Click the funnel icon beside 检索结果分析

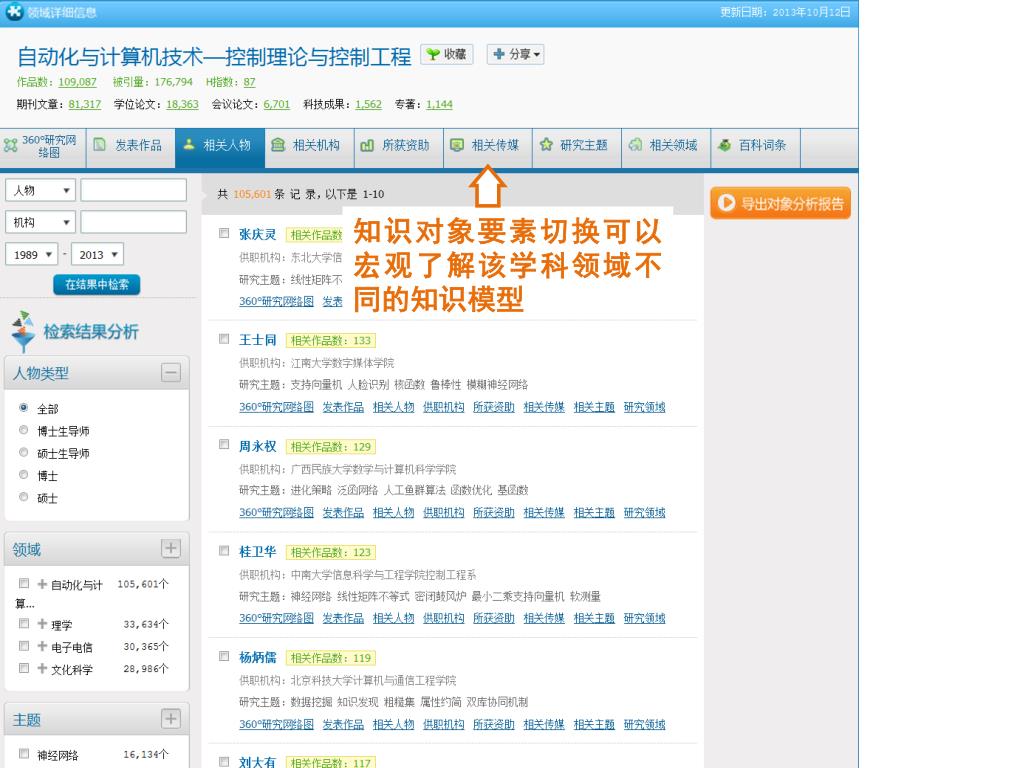24,331
